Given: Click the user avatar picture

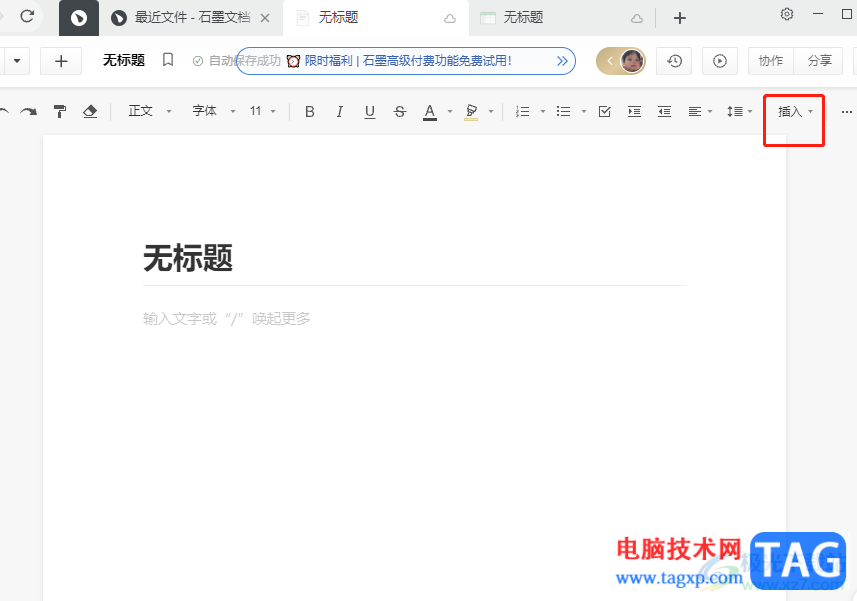Looking at the screenshot, I should point(632,61).
